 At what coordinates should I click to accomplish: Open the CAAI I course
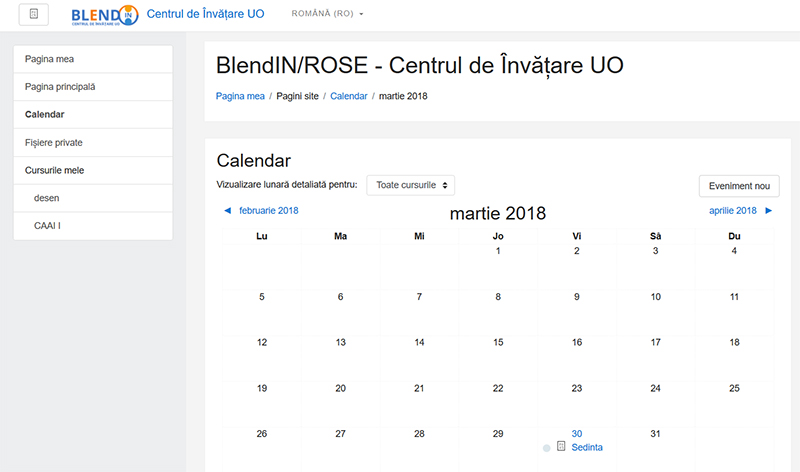(x=93, y=226)
